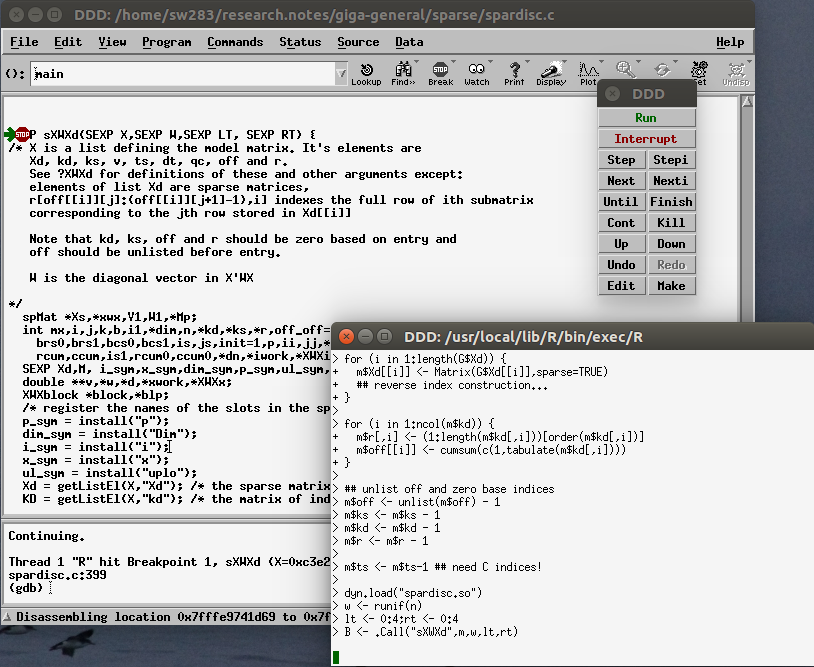Screen dimensions: 814x667
Task: Click 'spardisc.c:399' in gdb console
Action: point(57,575)
